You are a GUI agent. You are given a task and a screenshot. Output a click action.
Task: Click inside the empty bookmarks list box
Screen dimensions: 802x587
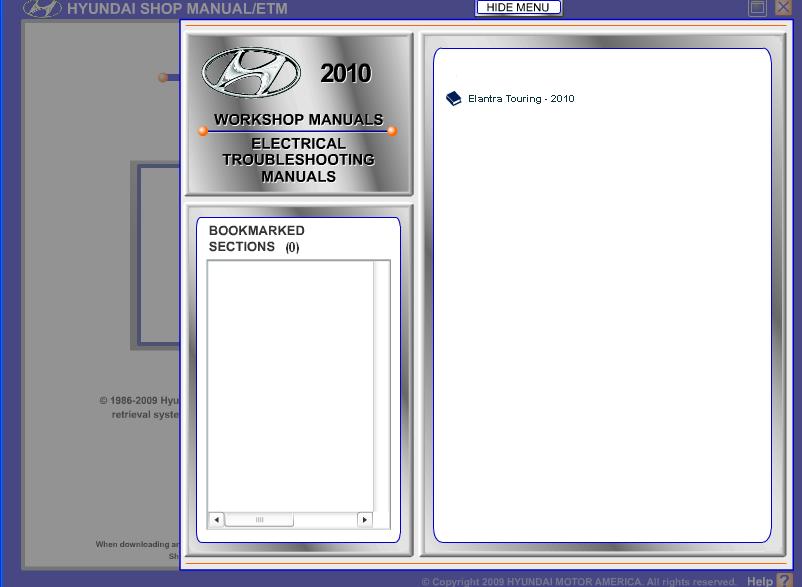click(x=291, y=386)
